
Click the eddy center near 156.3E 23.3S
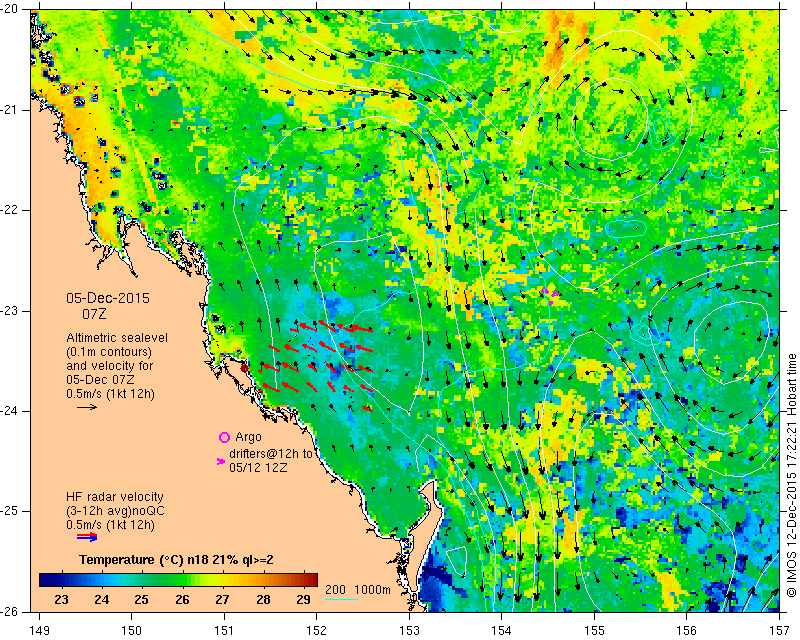point(731,343)
